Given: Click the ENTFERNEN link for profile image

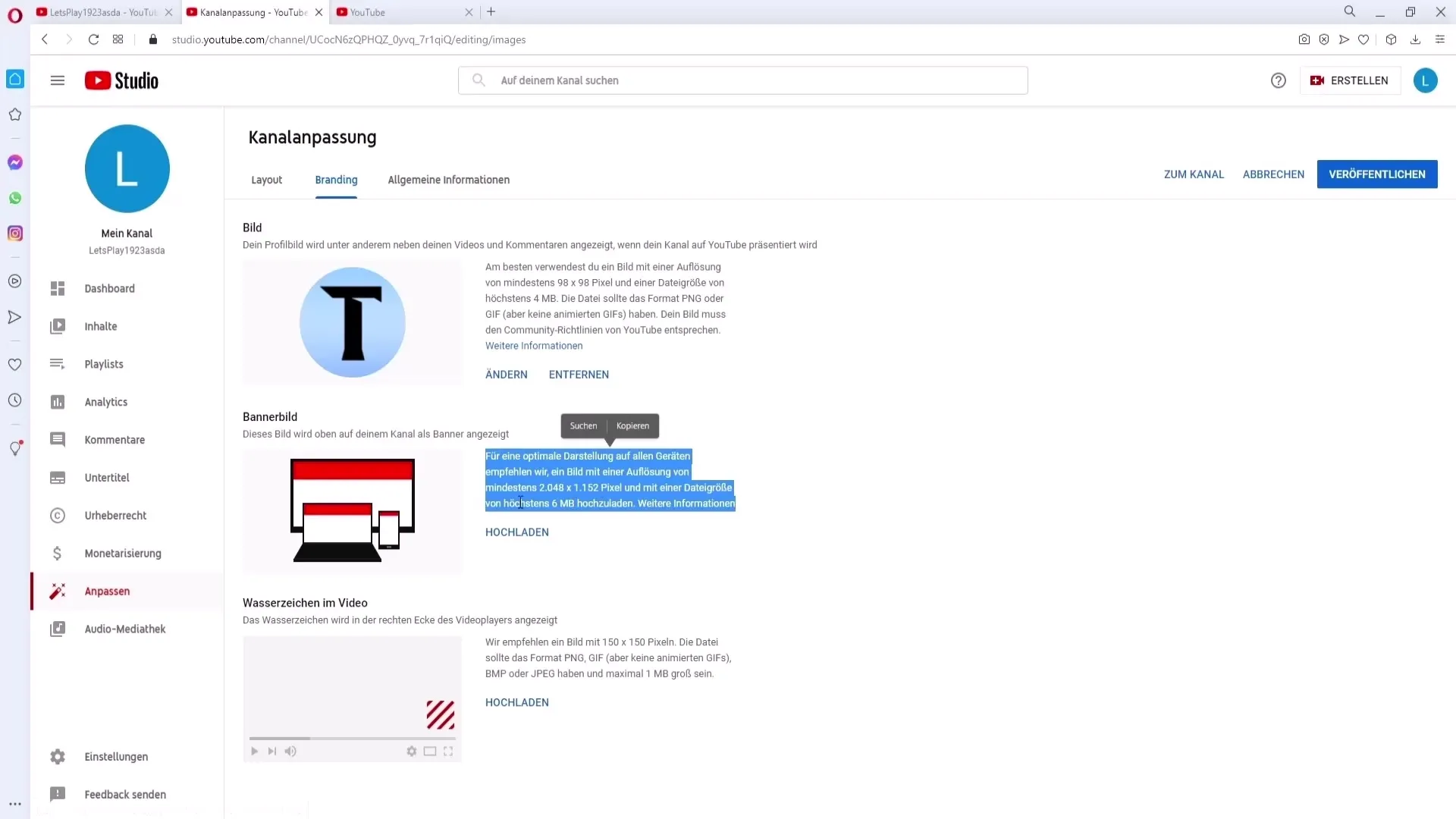Looking at the screenshot, I should (x=579, y=374).
